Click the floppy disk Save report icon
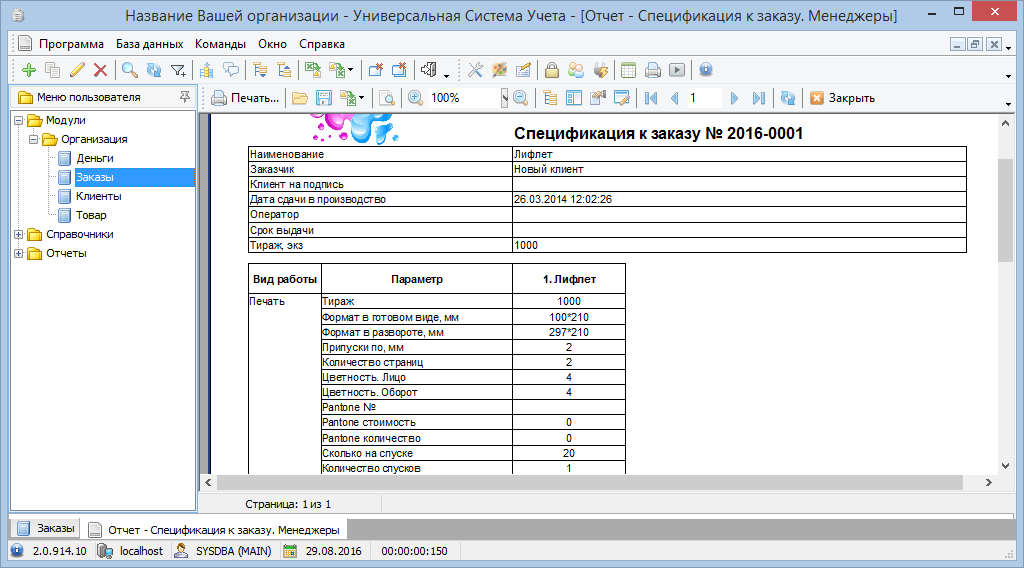Image resolution: width=1024 pixels, height=568 pixels. [x=324, y=98]
